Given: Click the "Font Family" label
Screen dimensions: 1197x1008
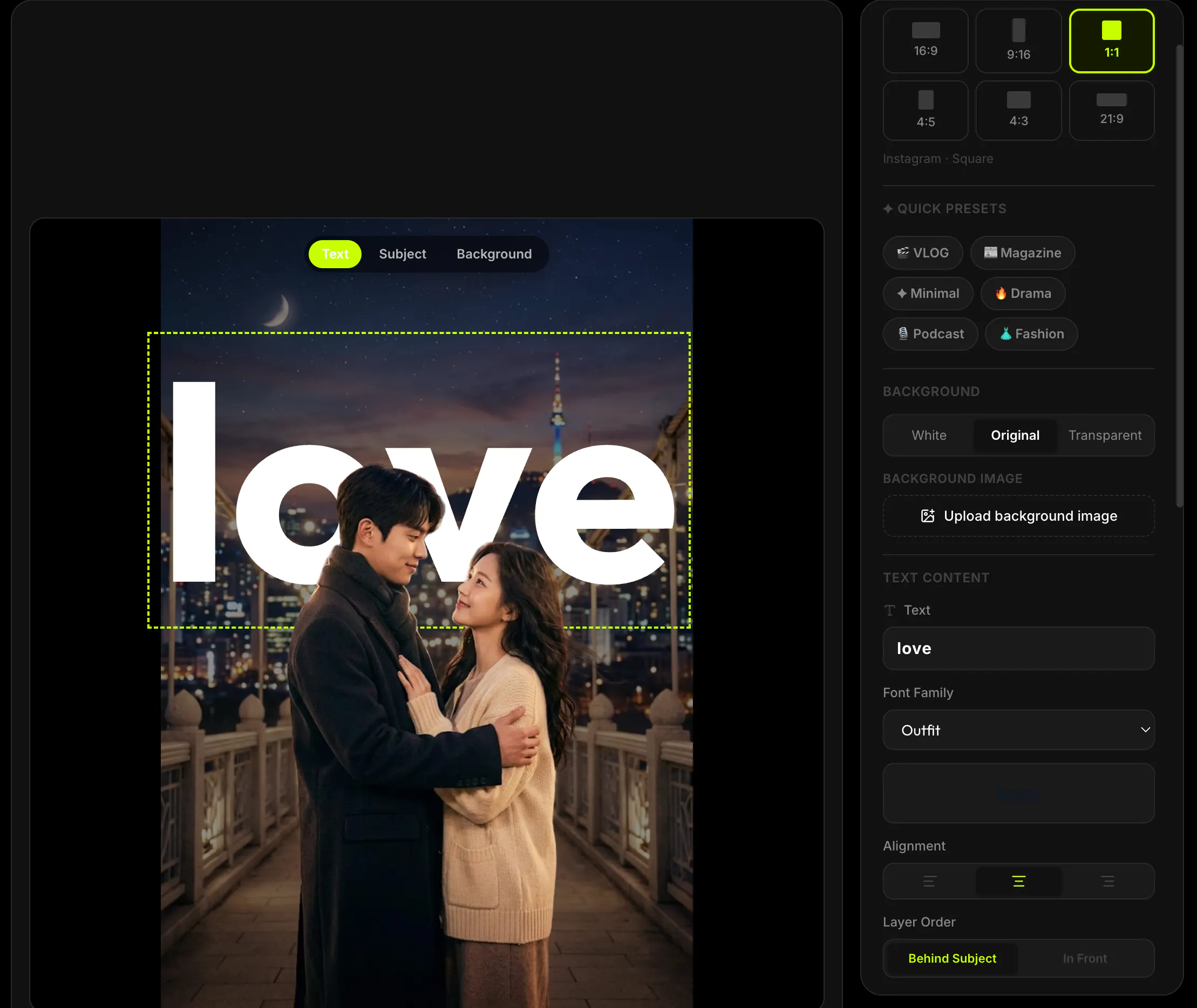Looking at the screenshot, I should coord(917,692).
